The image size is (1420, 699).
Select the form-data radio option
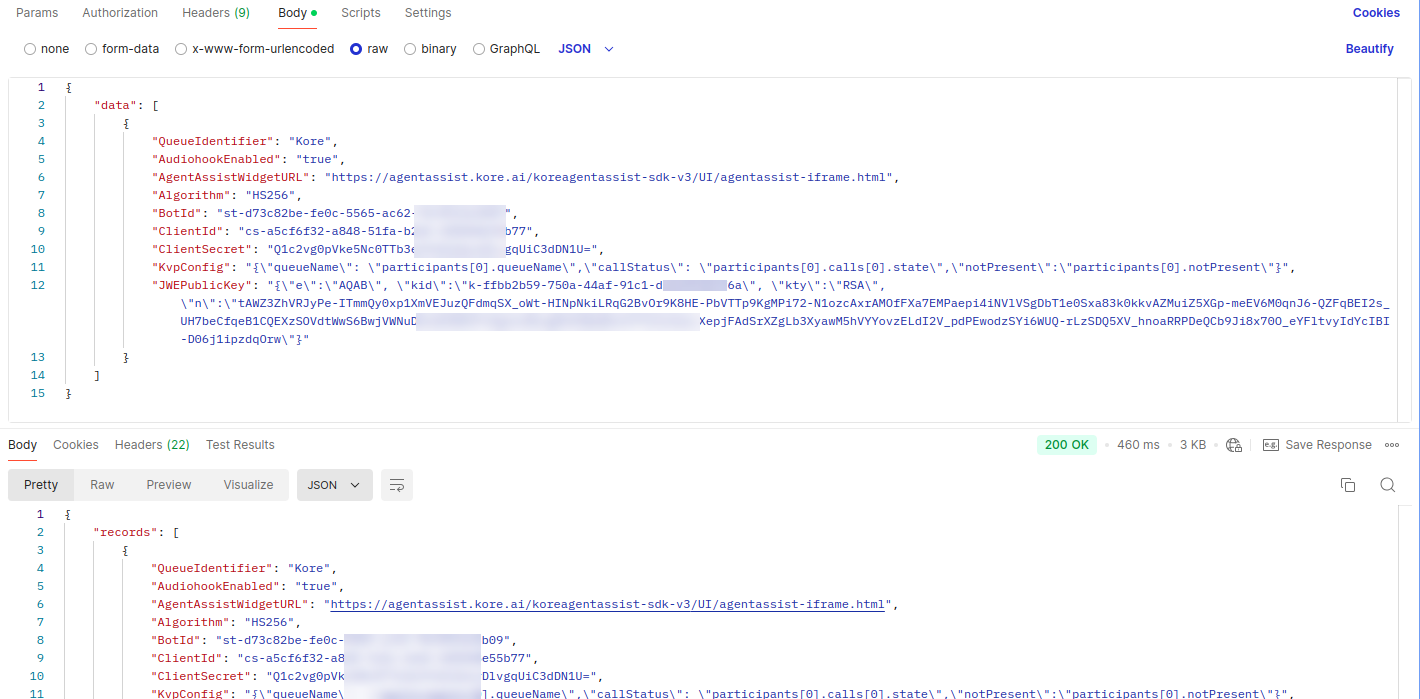[x=122, y=49]
